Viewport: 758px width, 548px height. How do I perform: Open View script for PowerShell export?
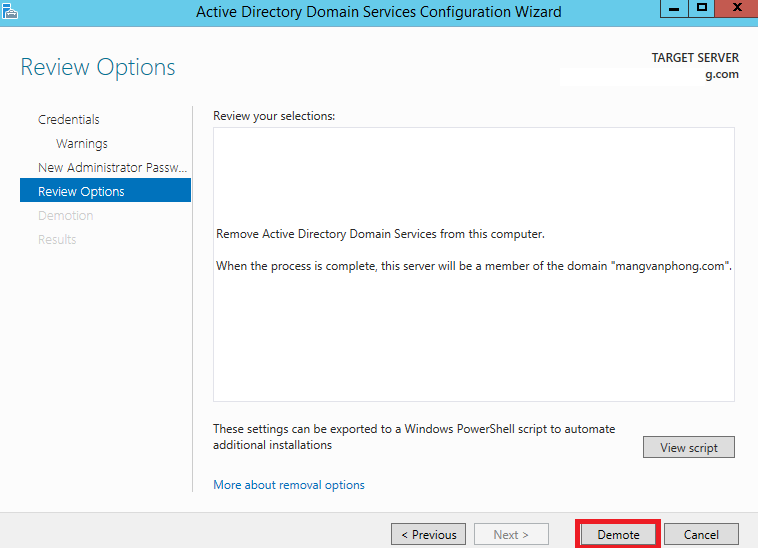(x=688, y=447)
